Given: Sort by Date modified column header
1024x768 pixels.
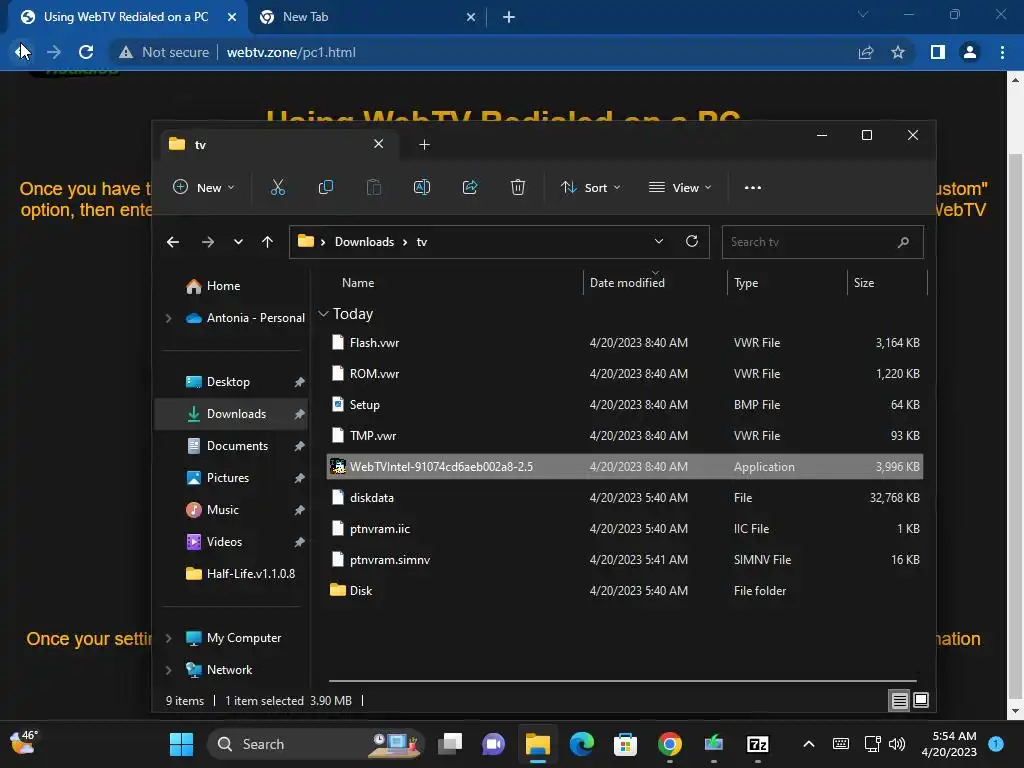Looking at the screenshot, I should tap(627, 283).
